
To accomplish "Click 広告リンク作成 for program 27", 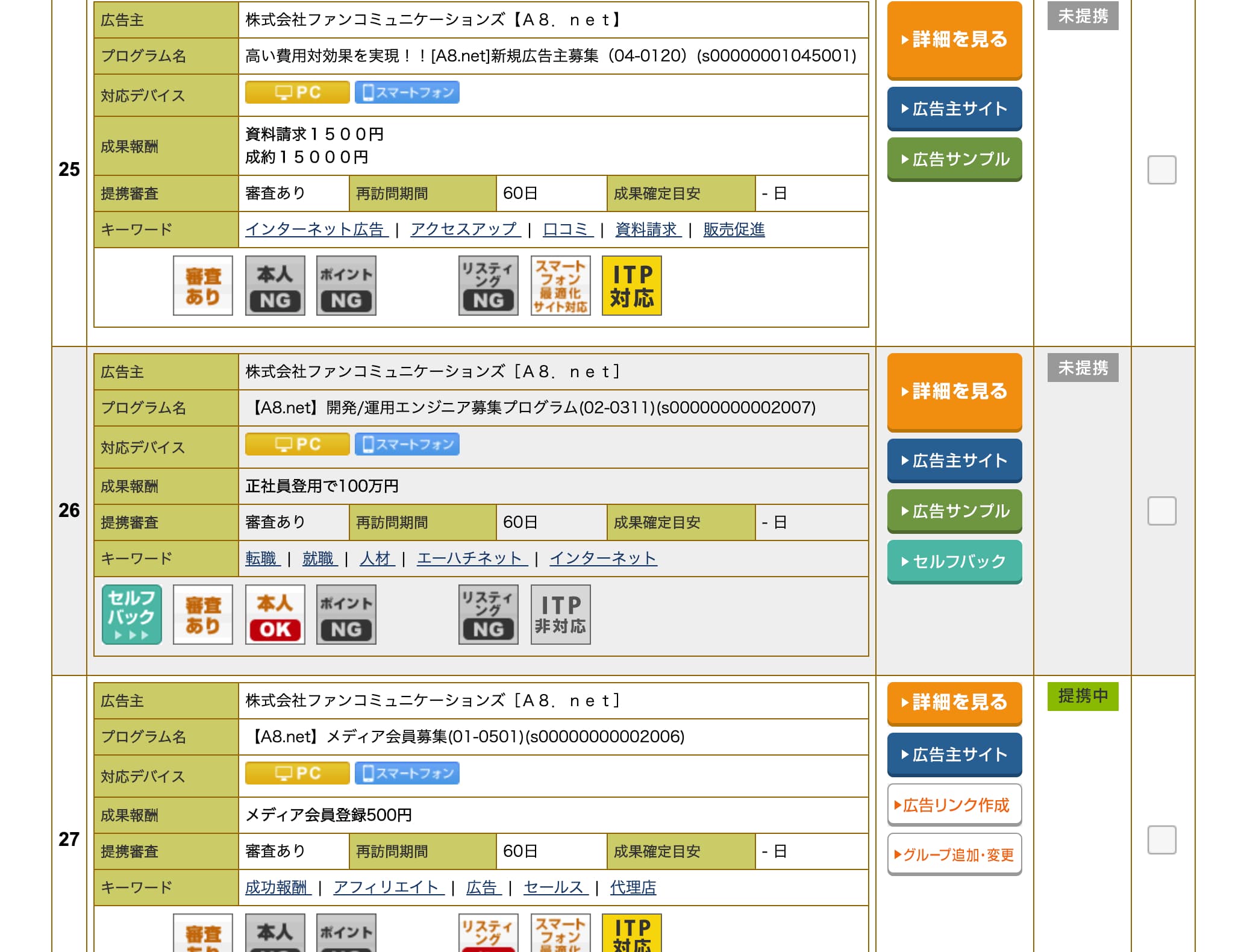I will point(955,805).
